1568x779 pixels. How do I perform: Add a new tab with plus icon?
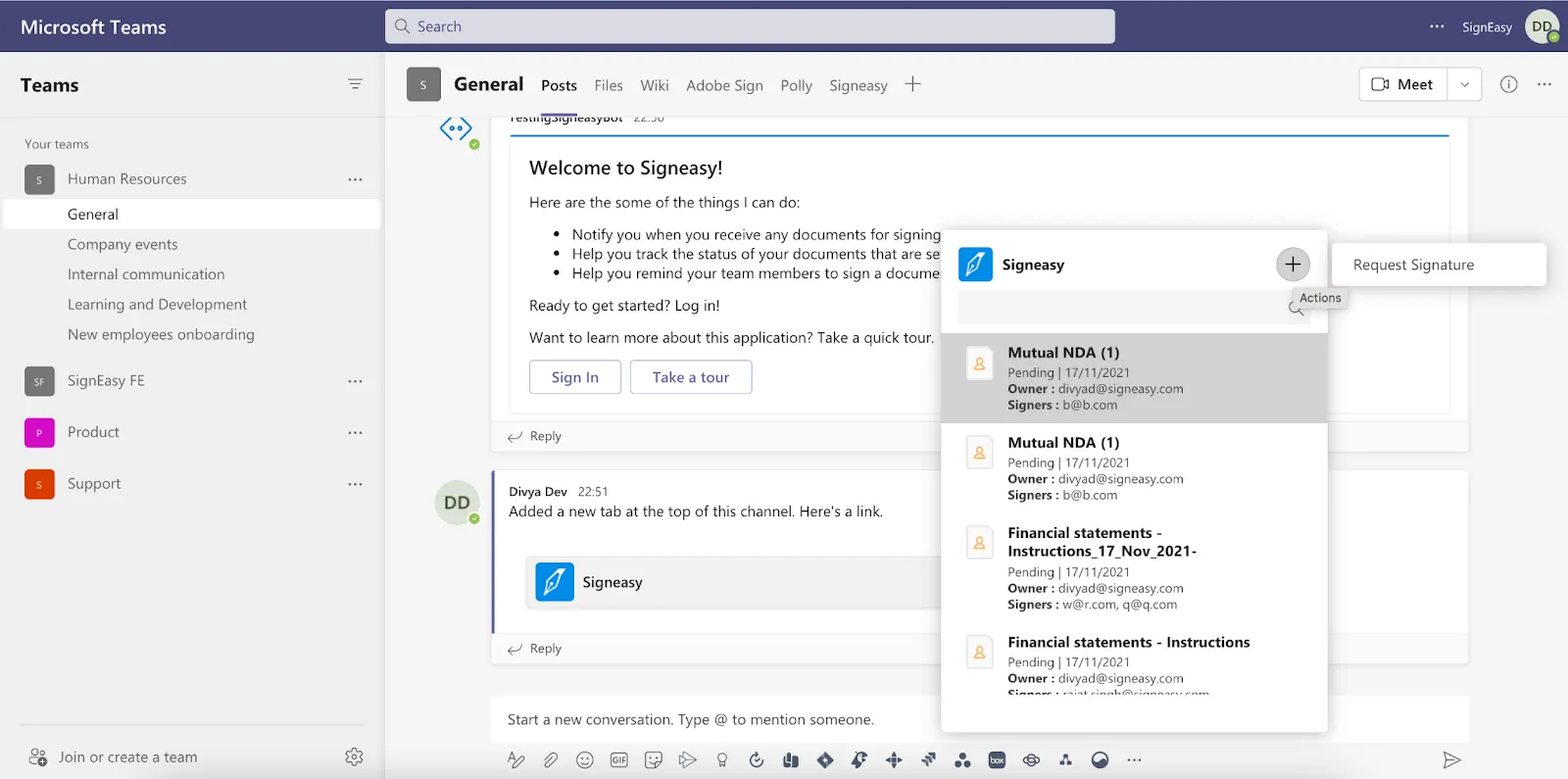pos(912,84)
